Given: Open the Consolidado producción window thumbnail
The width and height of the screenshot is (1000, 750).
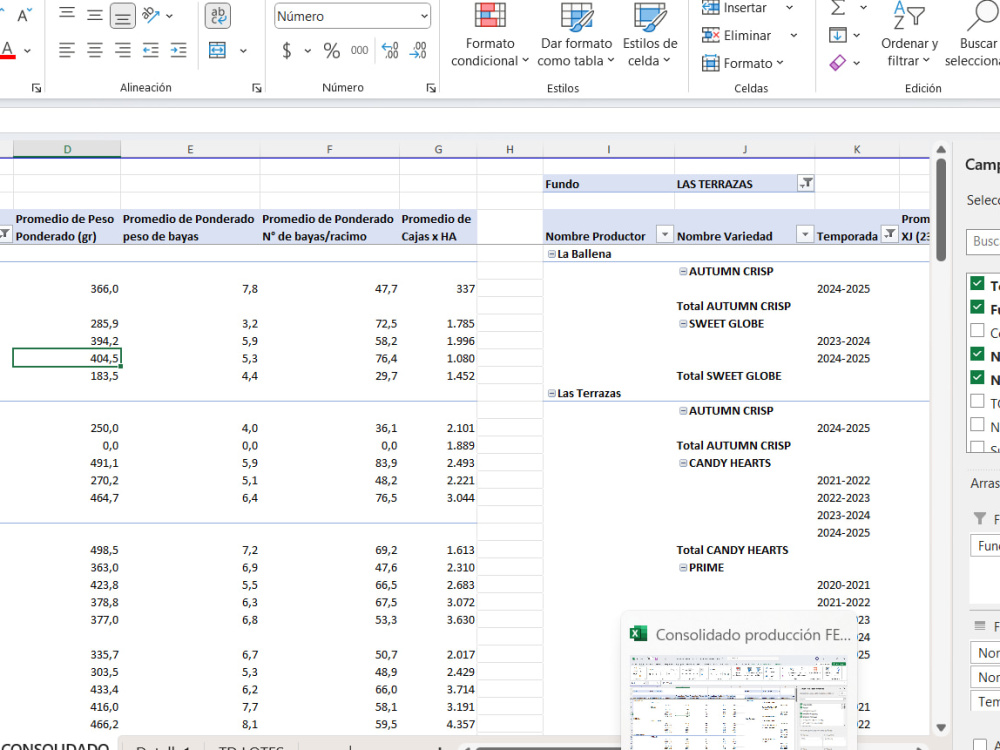Looking at the screenshot, I should 739,682.
